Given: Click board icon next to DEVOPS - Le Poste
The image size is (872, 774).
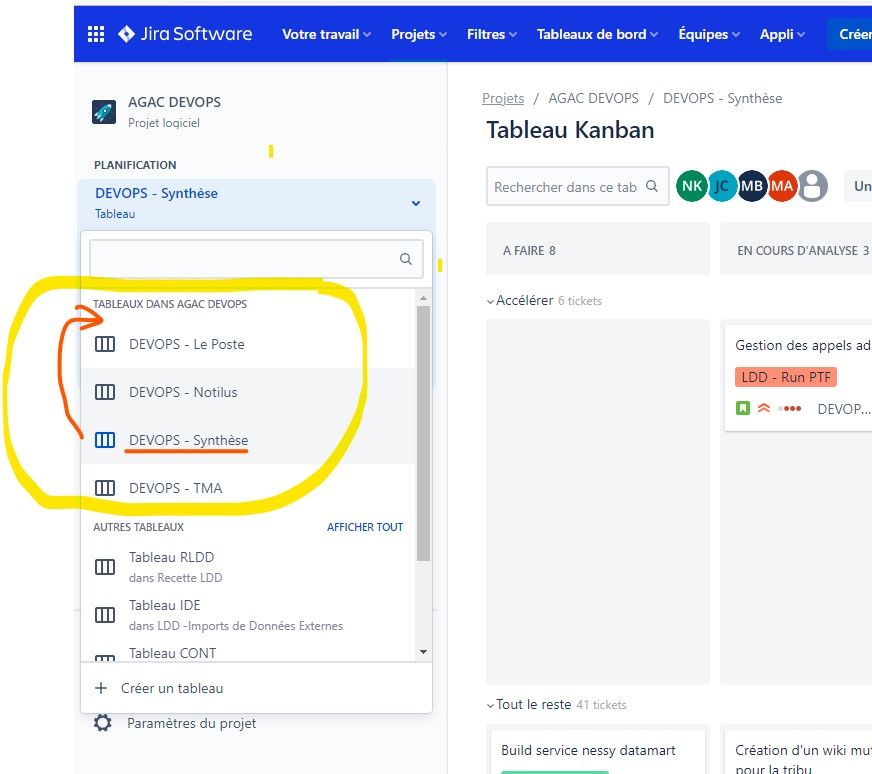Looking at the screenshot, I should [x=105, y=344].
